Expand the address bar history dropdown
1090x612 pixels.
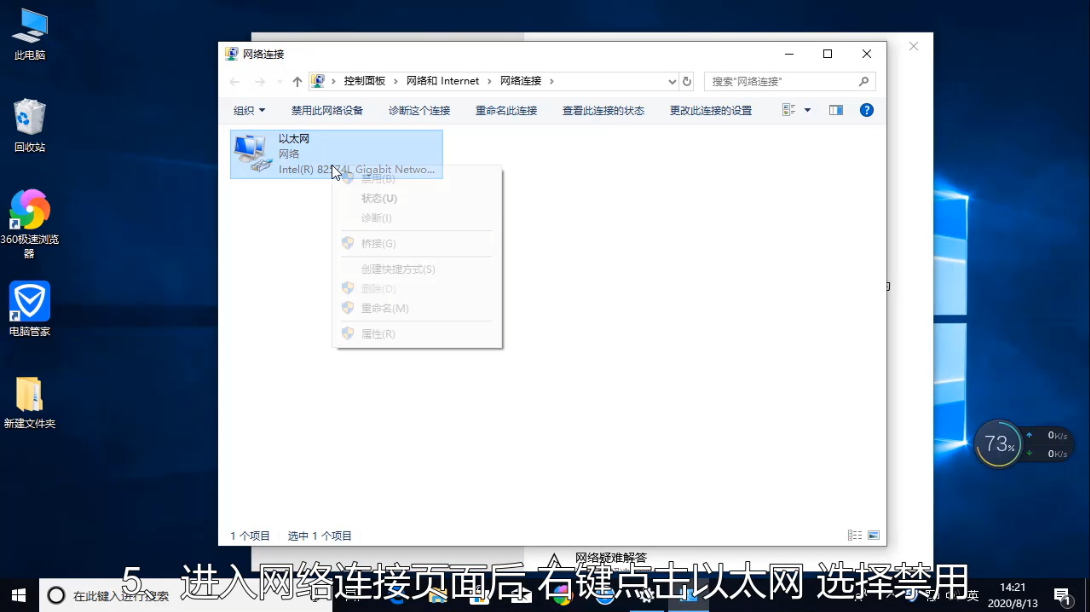click(671, 81)
